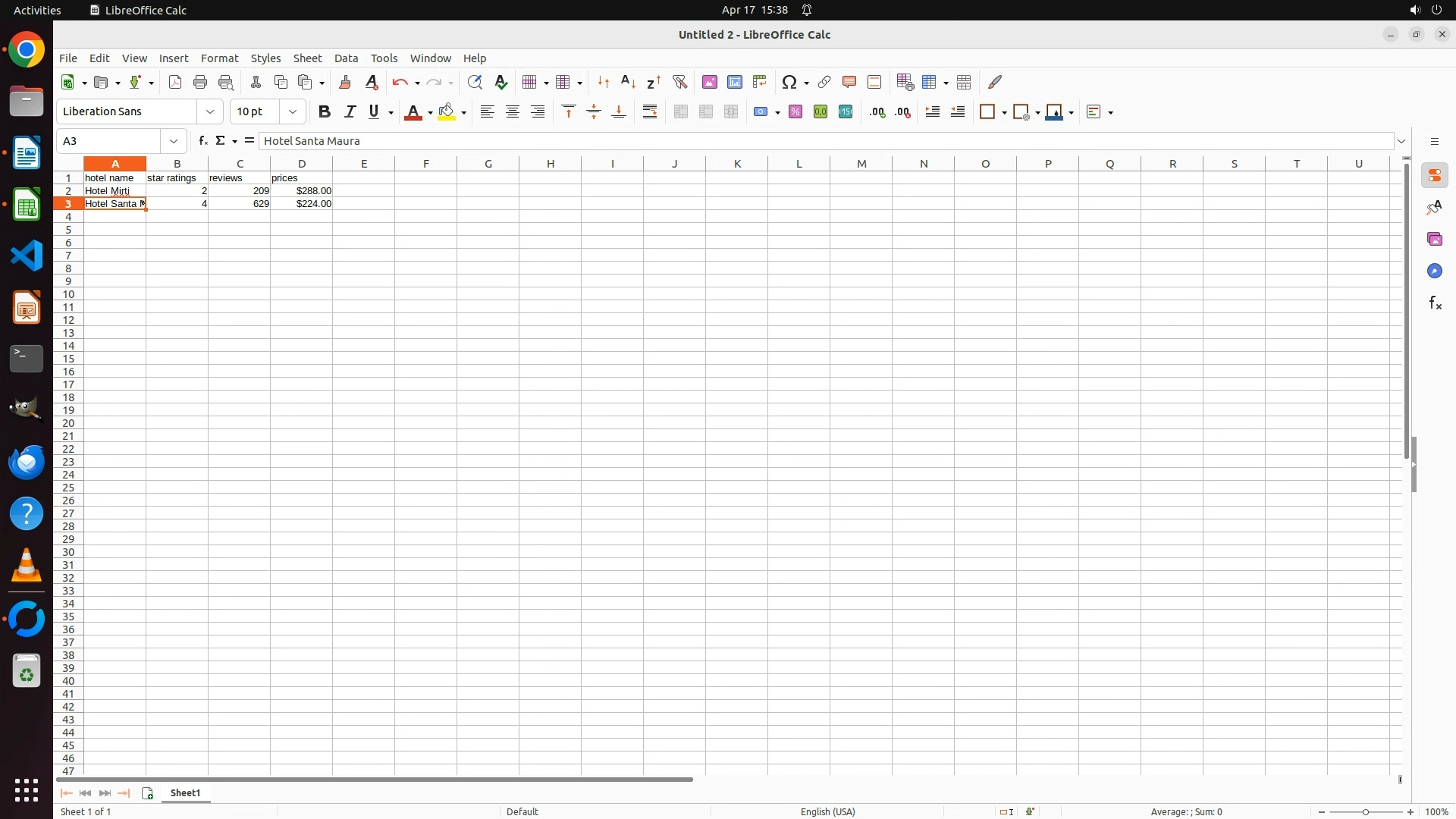The width and height of the screenshot is (1456, 819).
Task: Open the Navigator in the sidebar
Action: (1435, 271)
